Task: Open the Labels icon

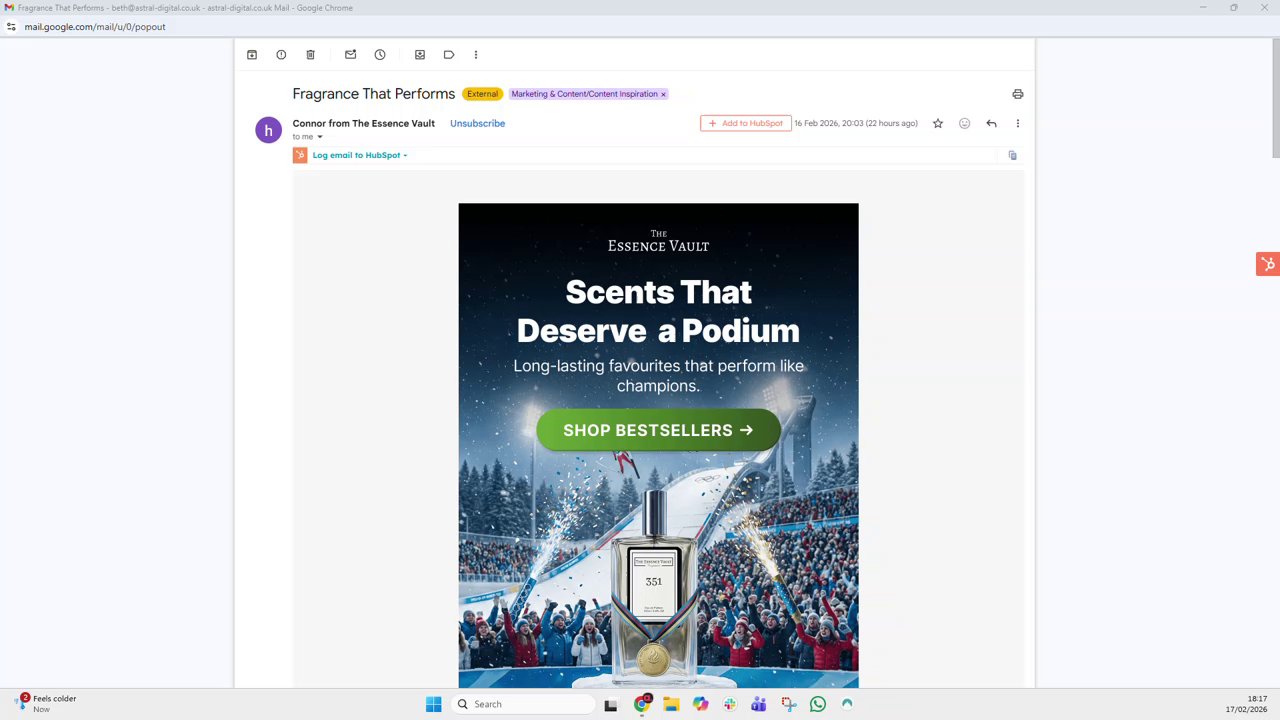Action: pyautogui.click(x=449, y=55)
